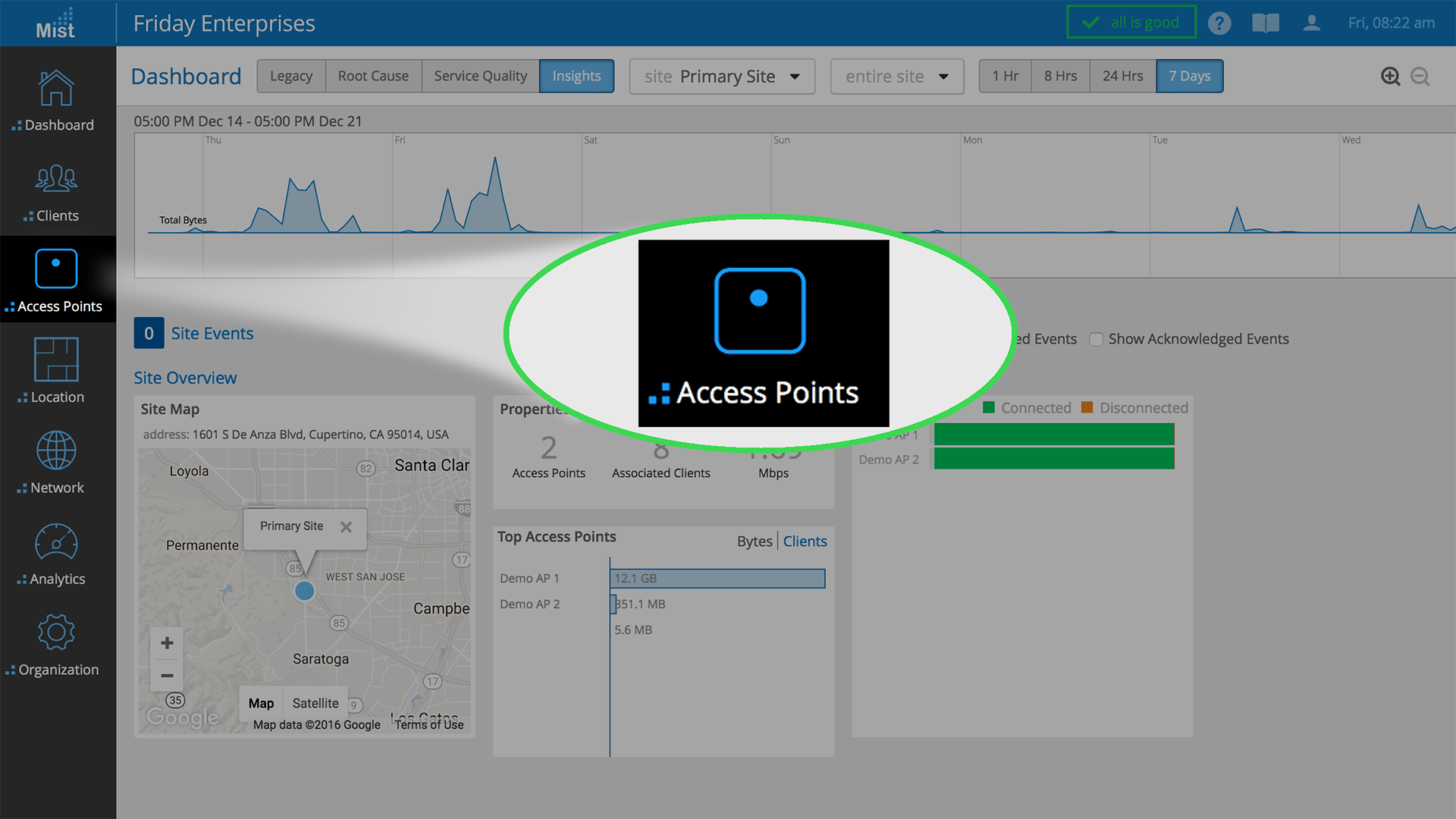The height and width of the screenshot is (819, 1456).
Task: Expand the site Primary Site dropdown
Action: [722, 77]
